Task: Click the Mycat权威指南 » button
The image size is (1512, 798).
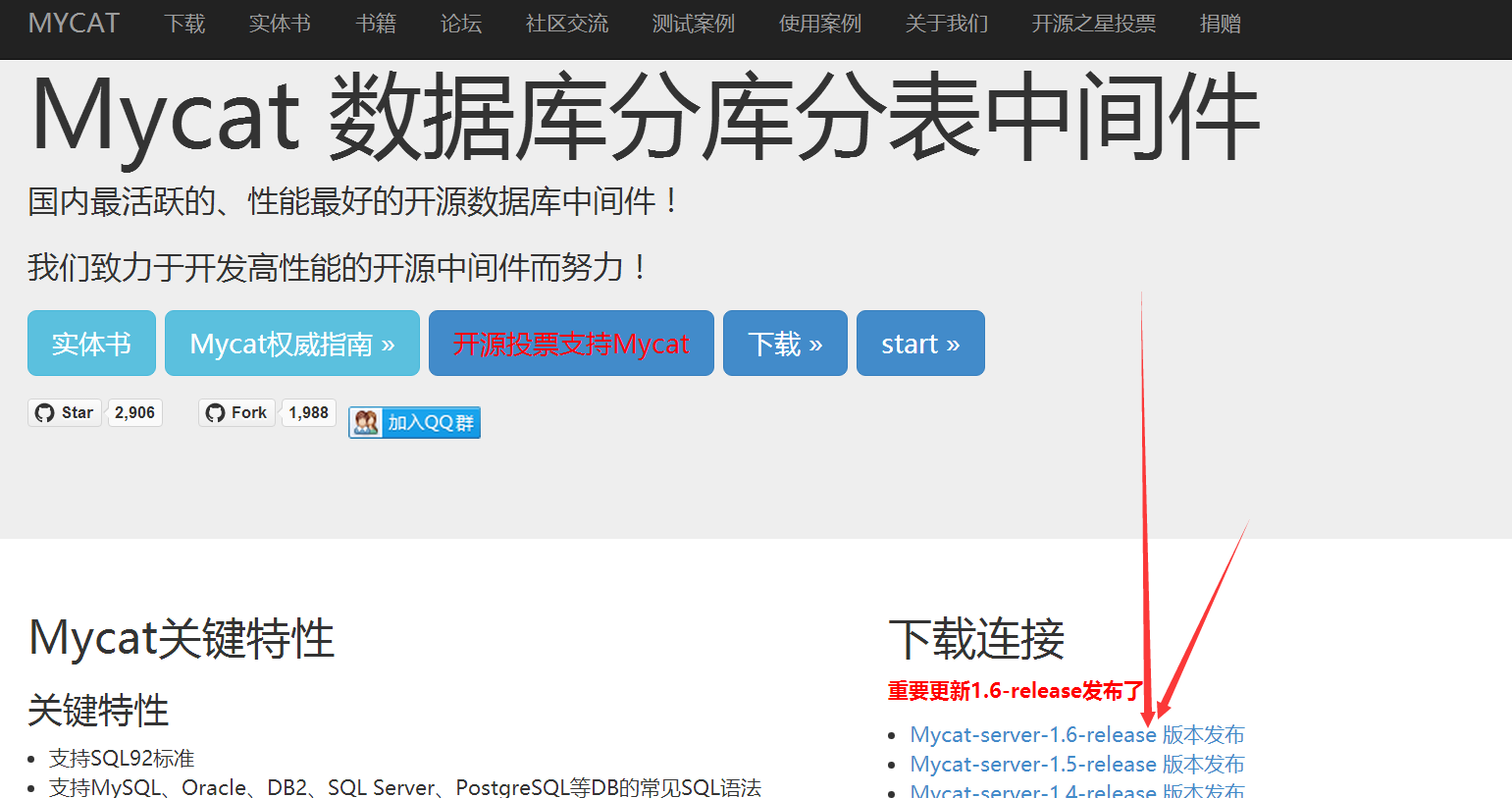Action: pos(292,344)
